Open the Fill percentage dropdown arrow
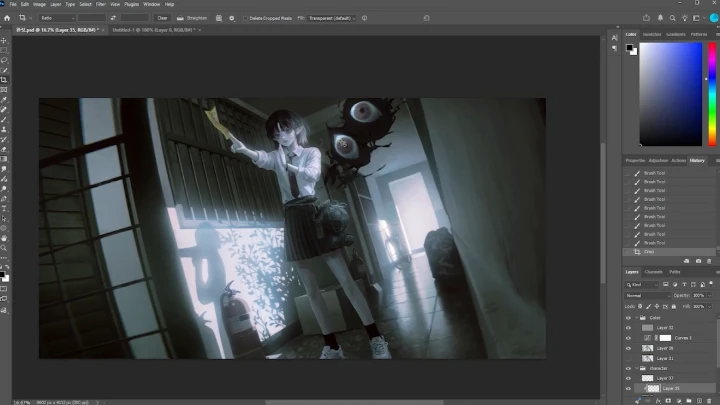The image size is (720, 405). (710, 306)
